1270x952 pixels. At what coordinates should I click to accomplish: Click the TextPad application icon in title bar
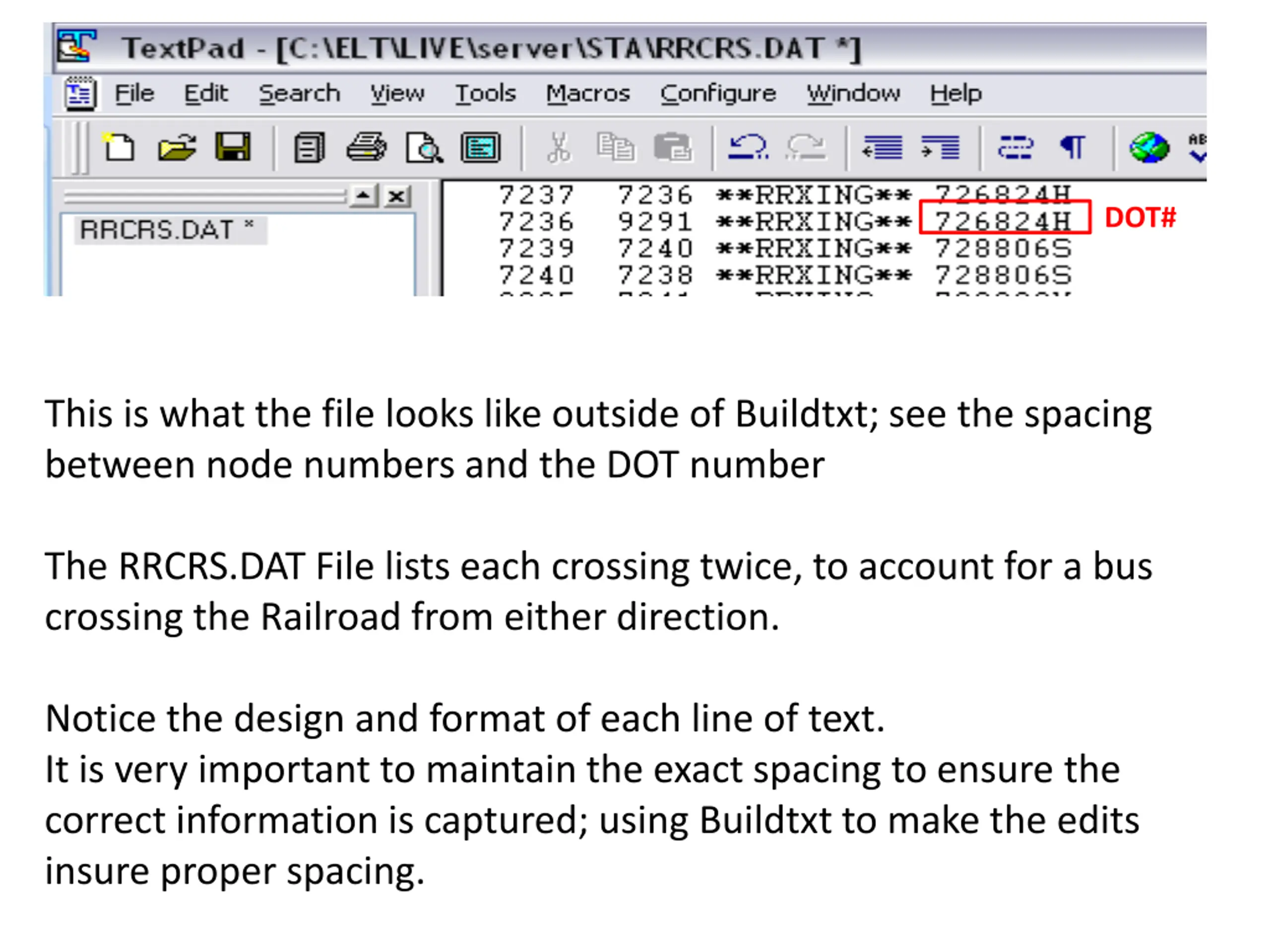click(76, 46)
